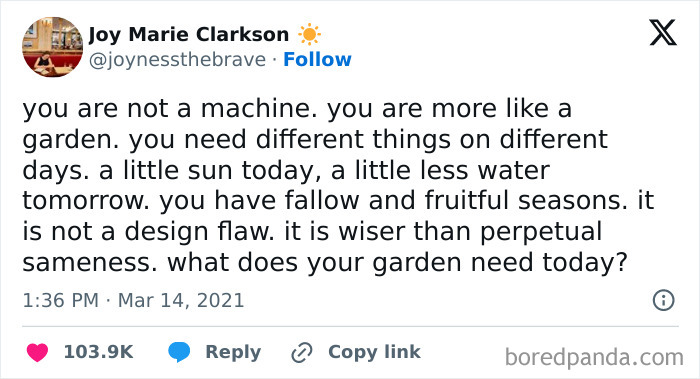
Task: Click the chain link copy icon
Action: [x=302, y=353]
